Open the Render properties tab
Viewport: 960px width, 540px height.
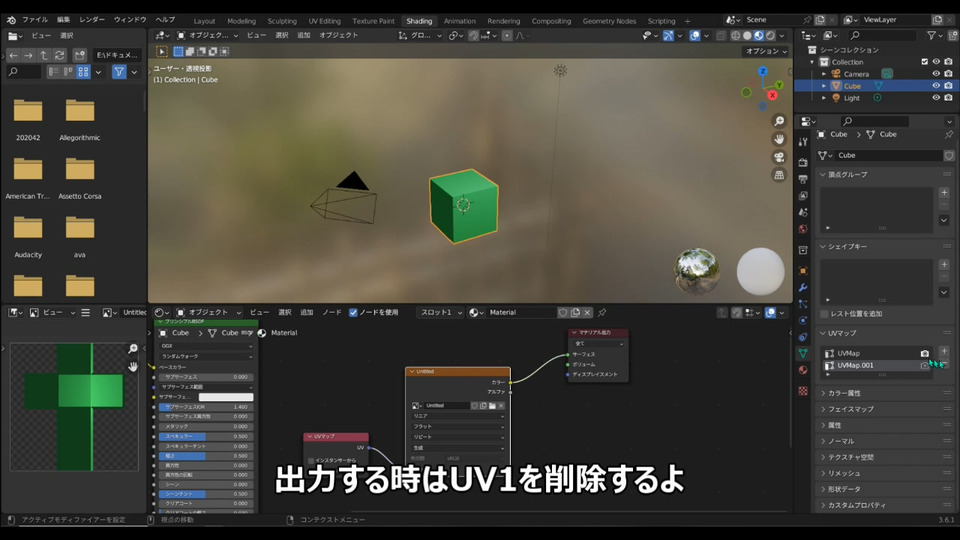click(803, 162)
